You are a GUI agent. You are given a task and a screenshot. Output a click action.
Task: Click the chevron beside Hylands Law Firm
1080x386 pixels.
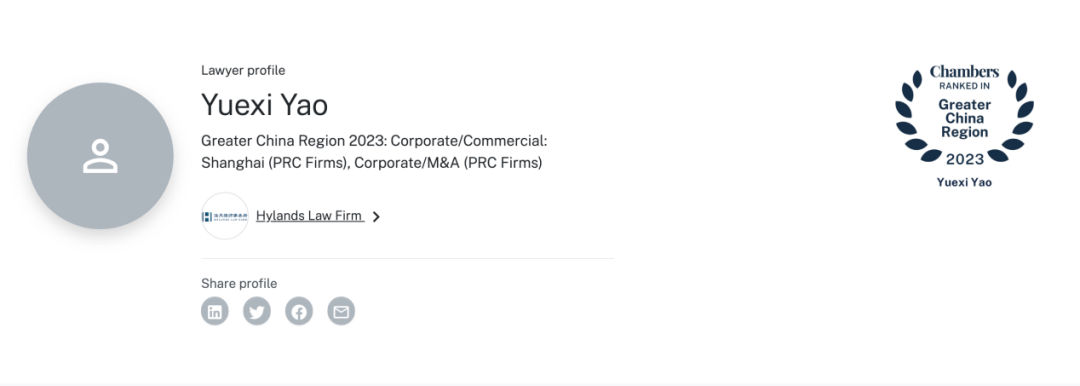376,217
